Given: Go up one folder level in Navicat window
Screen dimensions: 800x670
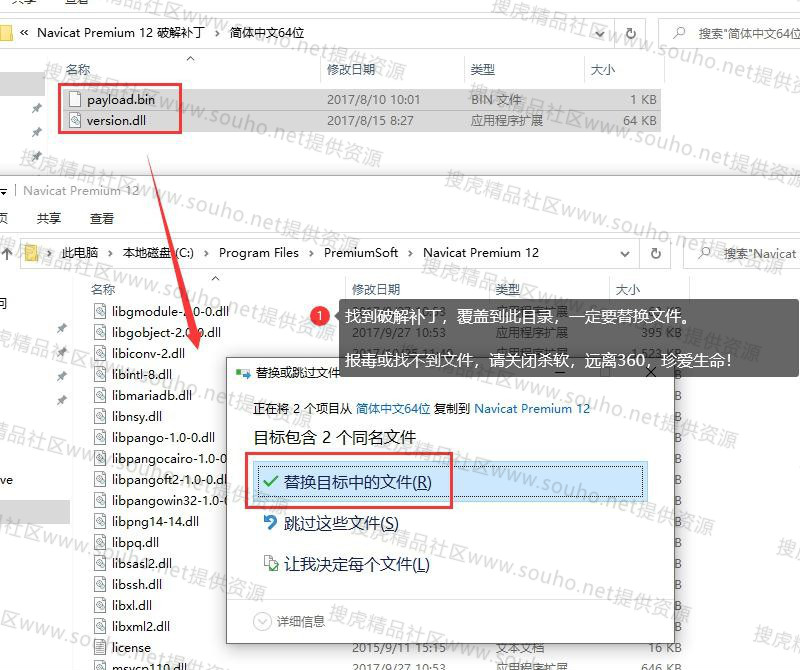Looking at the screenshot, I should (7, 254).
